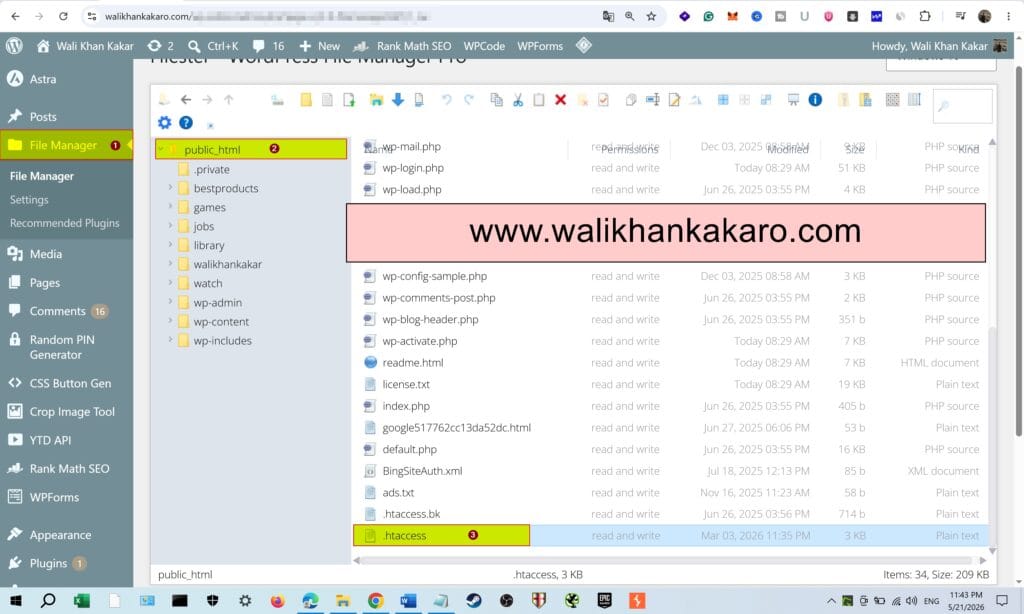Click the Back arrow in file manager toolbar

point(186,99)
